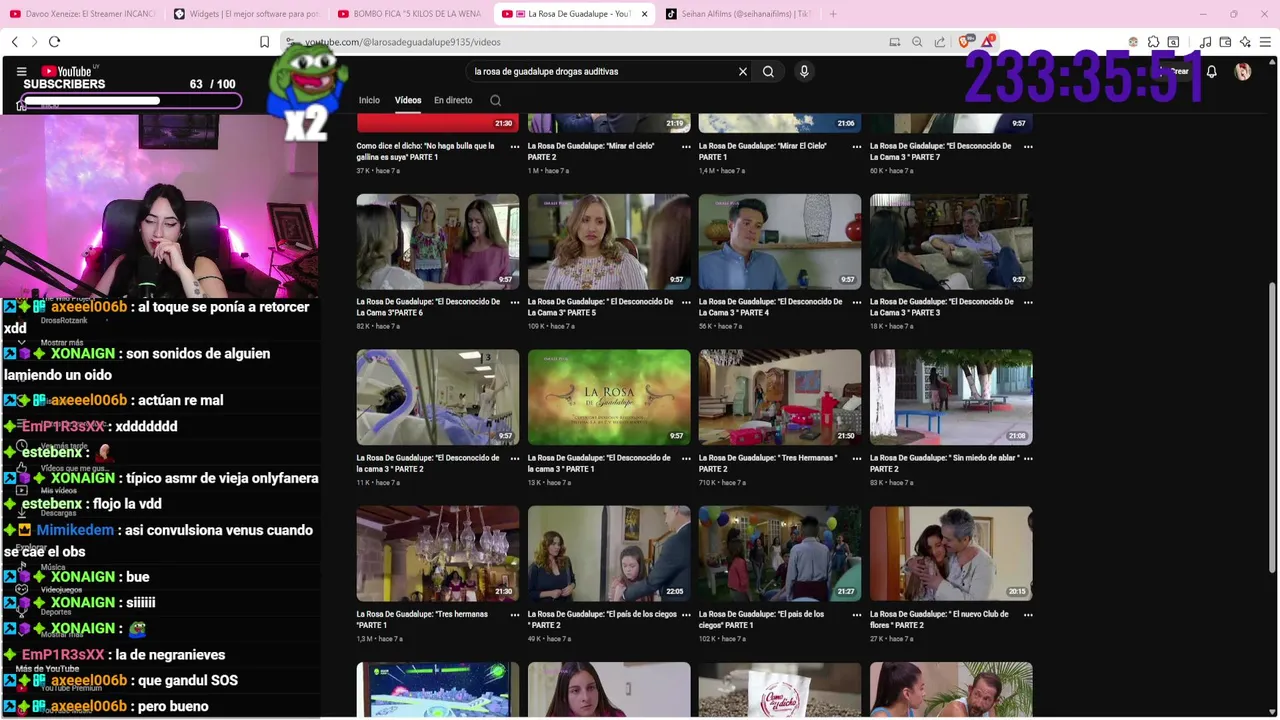Go back with the browser back arrow
This screenshot has width=1280, height=720.
tap(15, 42)
